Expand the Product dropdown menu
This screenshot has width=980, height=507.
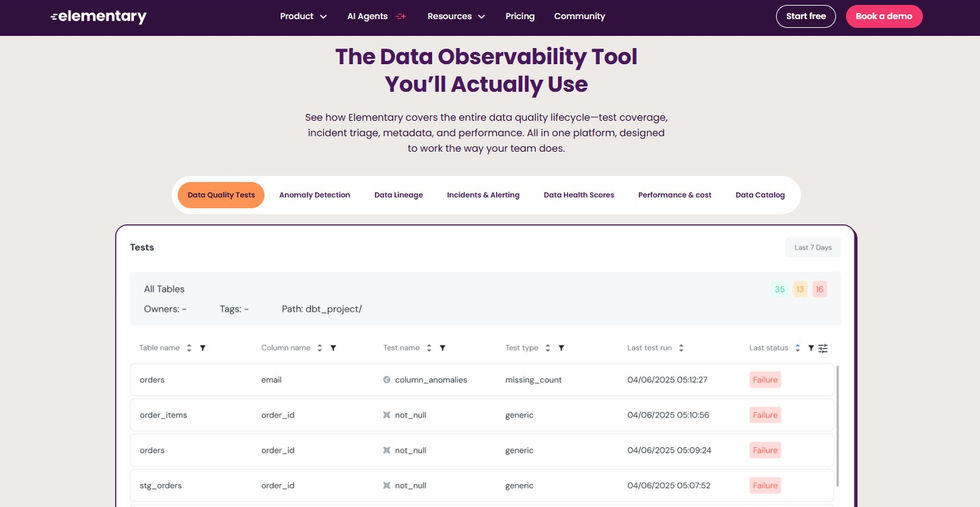click(303, 16)
